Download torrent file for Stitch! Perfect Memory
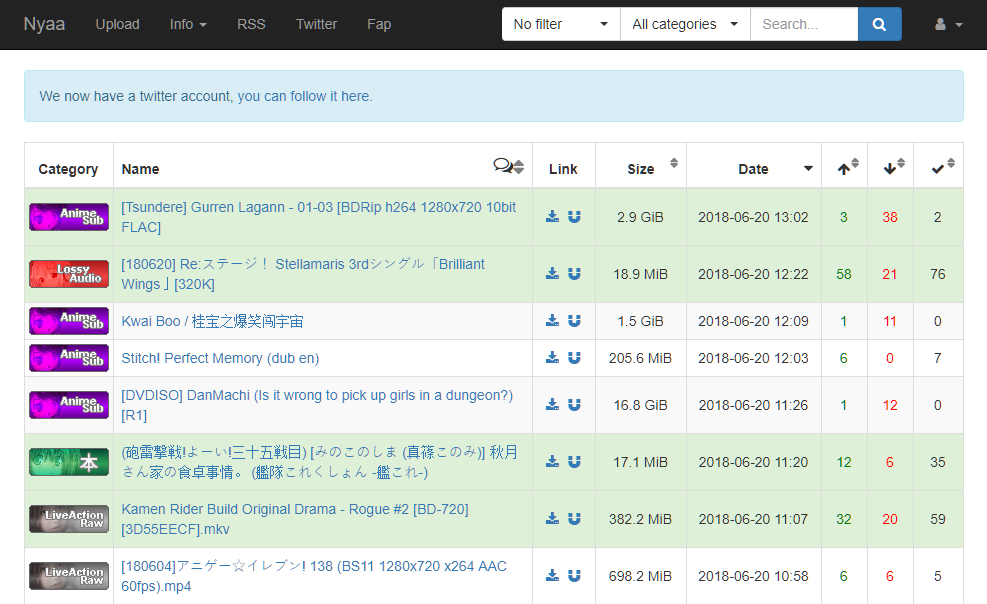The image size is (987, 604). [x=552, y=358]
